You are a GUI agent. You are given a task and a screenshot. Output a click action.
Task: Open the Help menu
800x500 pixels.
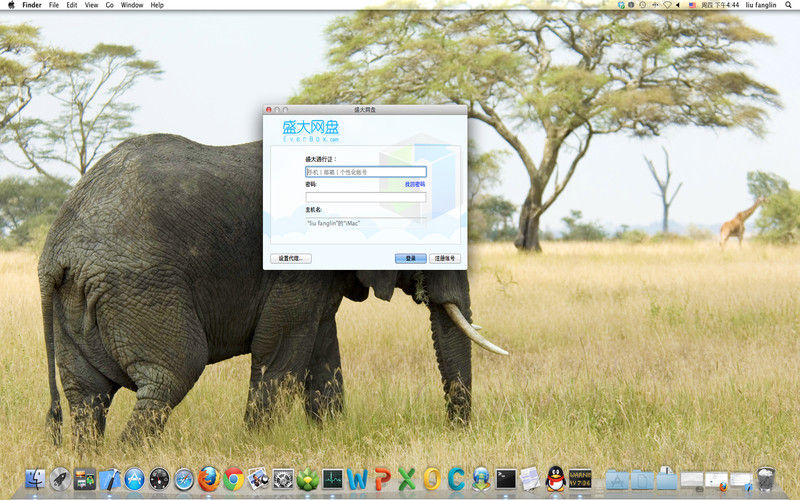click(157, 5)
